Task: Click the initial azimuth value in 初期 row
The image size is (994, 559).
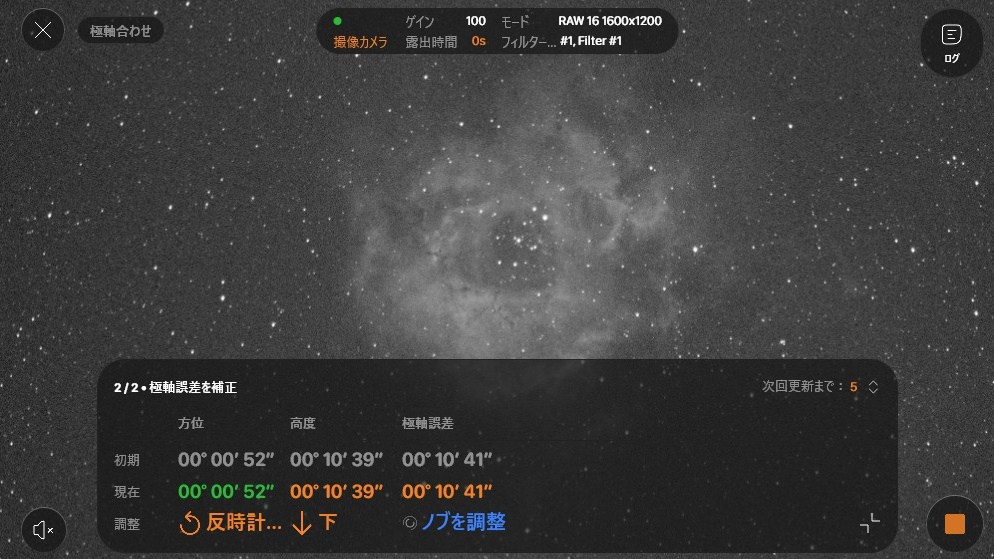Action: tap(226, 459)
